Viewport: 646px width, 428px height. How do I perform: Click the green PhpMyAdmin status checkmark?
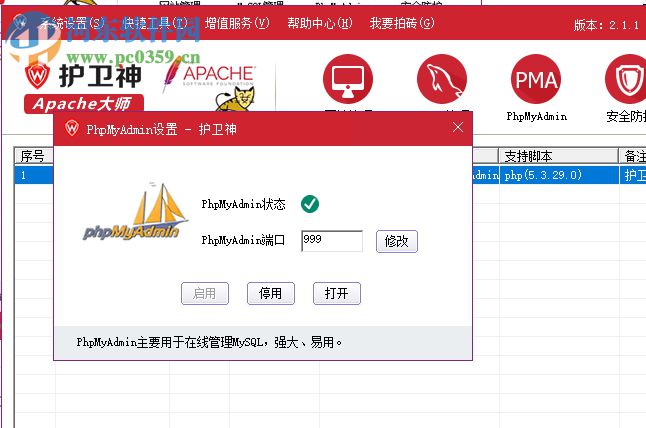click(x=309, y=203)
